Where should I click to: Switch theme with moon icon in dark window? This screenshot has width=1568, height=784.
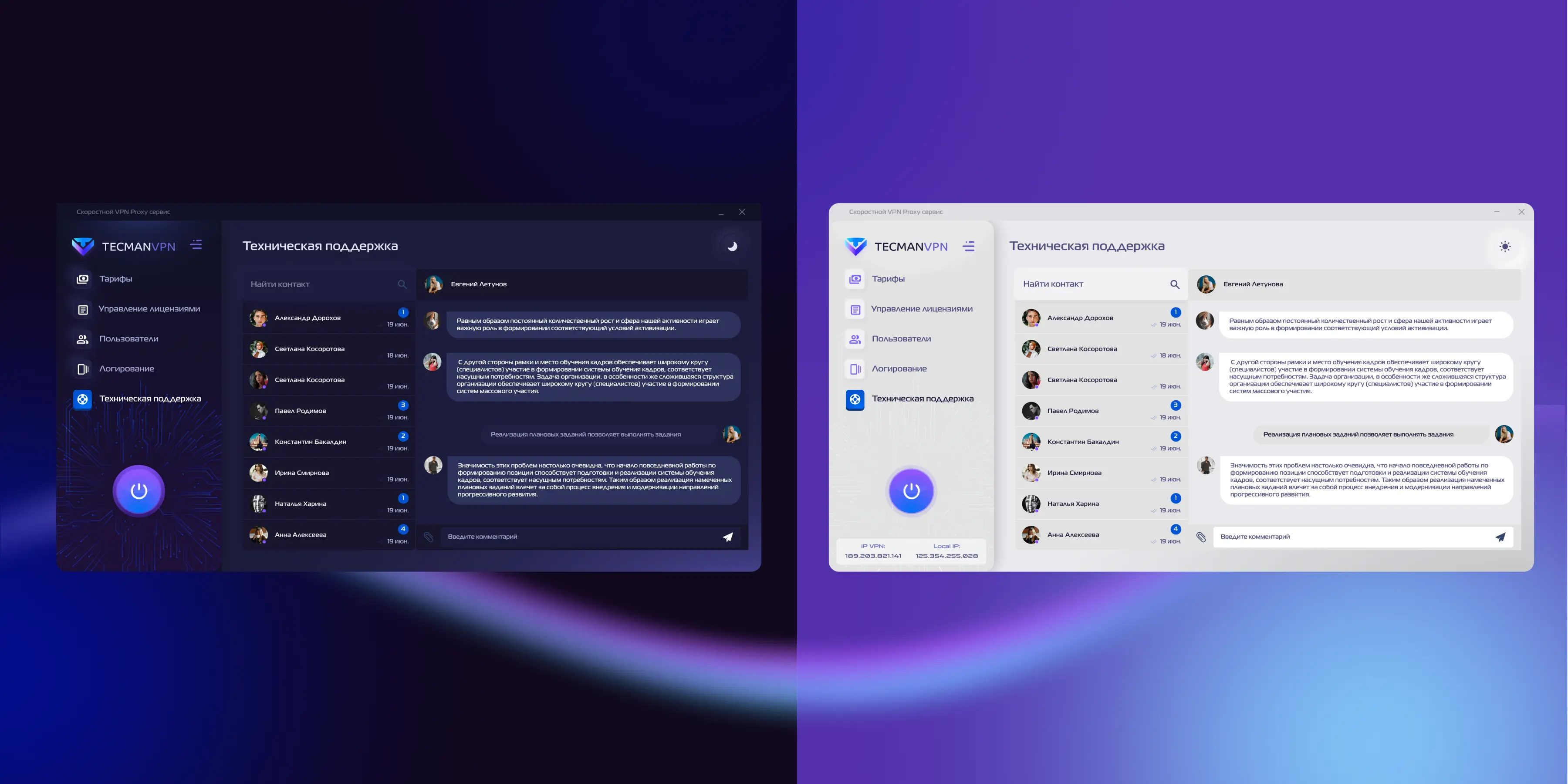732,246
